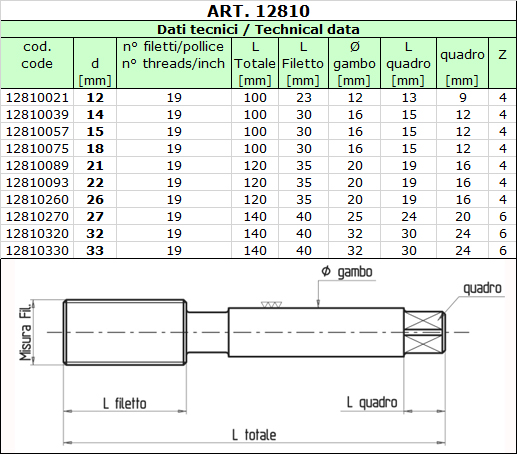
Task: Click the bold d value 27
Action: pos(95,217)
